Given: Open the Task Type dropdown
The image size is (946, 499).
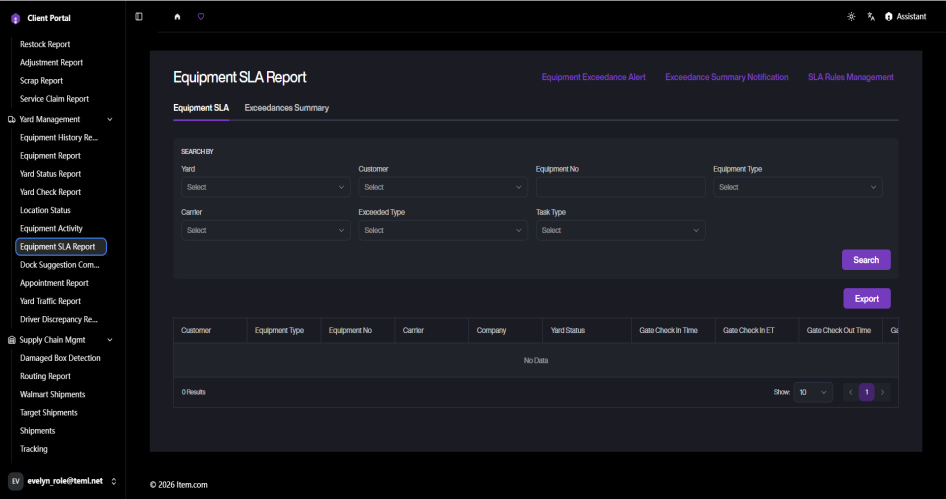Looking at the screenshot, I should 620,230.
